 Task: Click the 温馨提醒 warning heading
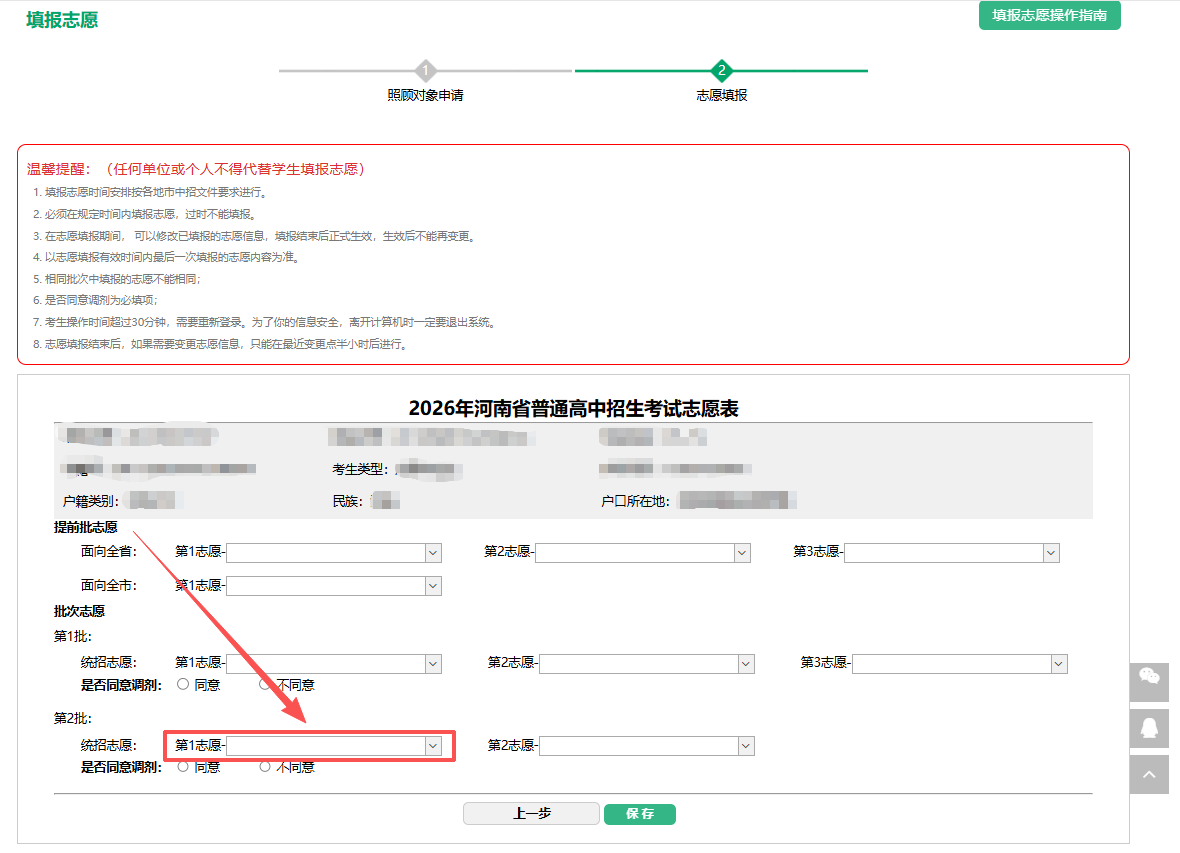coord(196,169)
